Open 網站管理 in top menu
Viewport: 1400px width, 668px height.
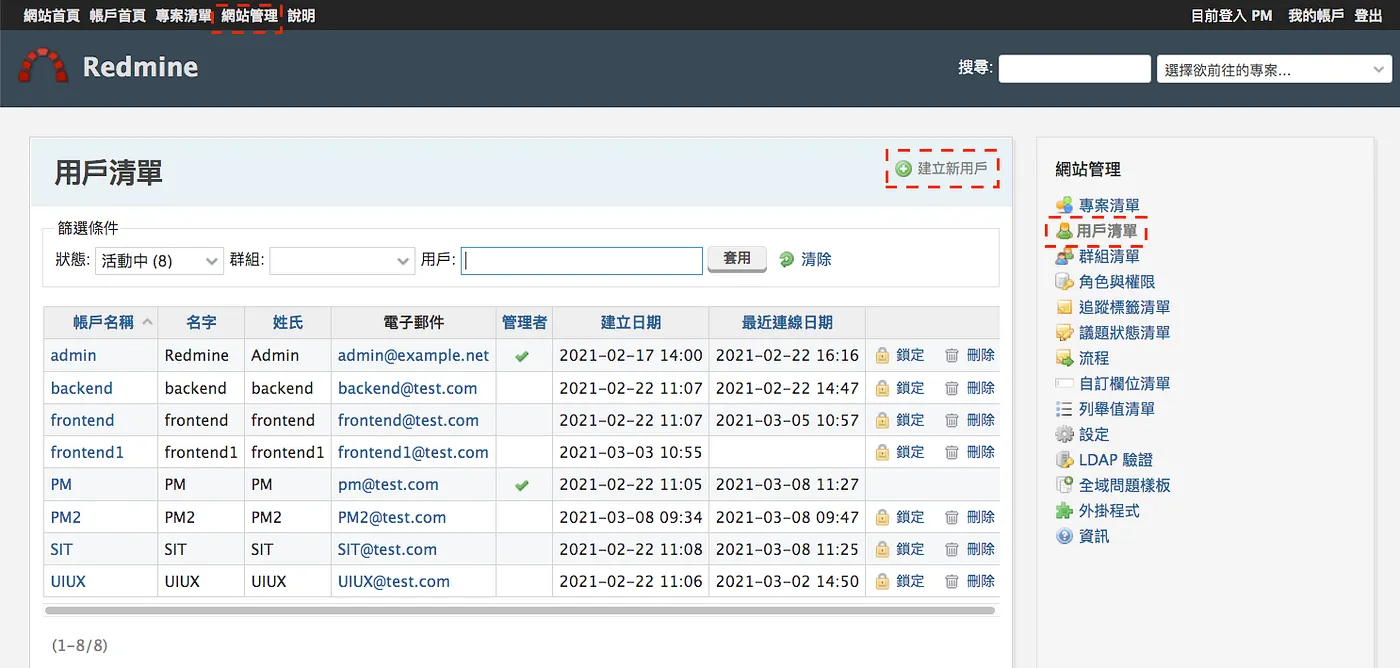pos(250,16)
